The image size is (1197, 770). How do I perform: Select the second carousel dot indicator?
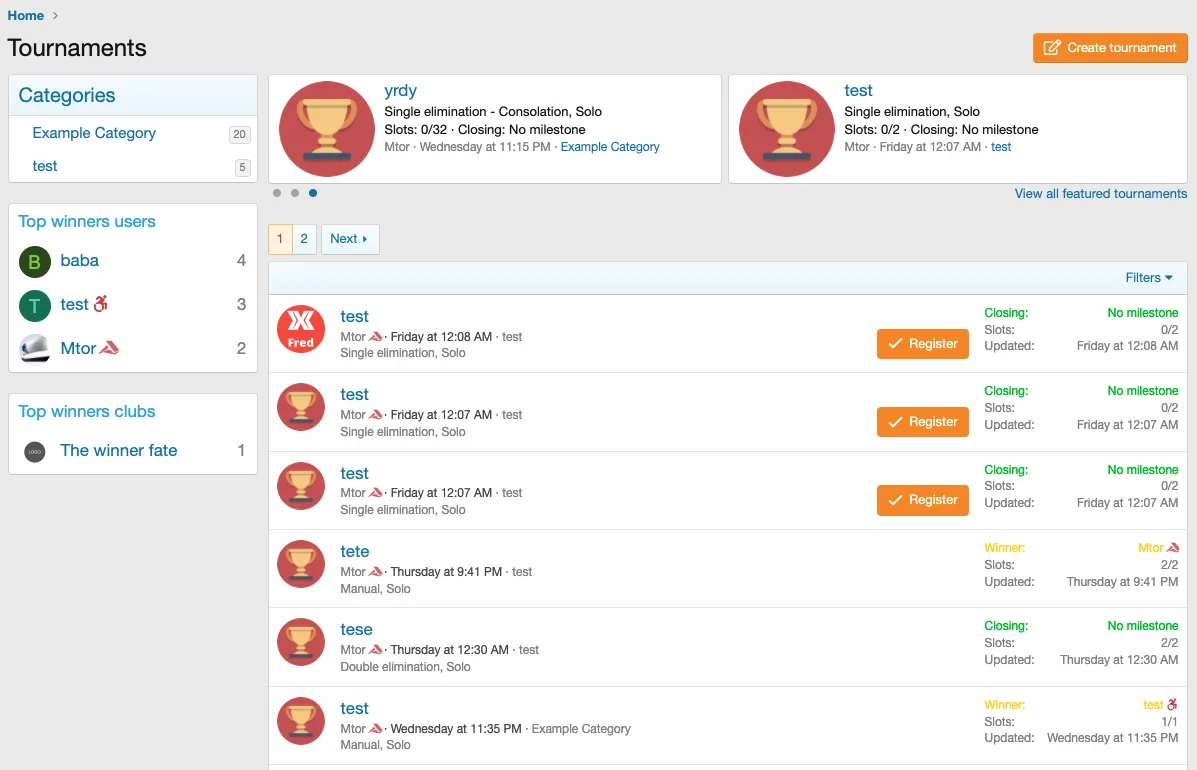[295, 193]
